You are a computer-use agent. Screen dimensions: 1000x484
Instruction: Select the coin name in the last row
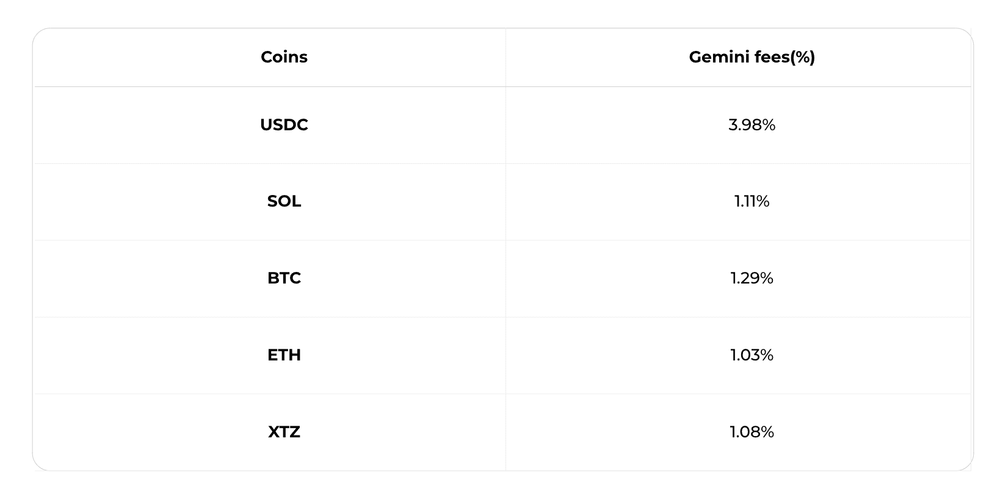pyautogui.click(x=284, y=432)
